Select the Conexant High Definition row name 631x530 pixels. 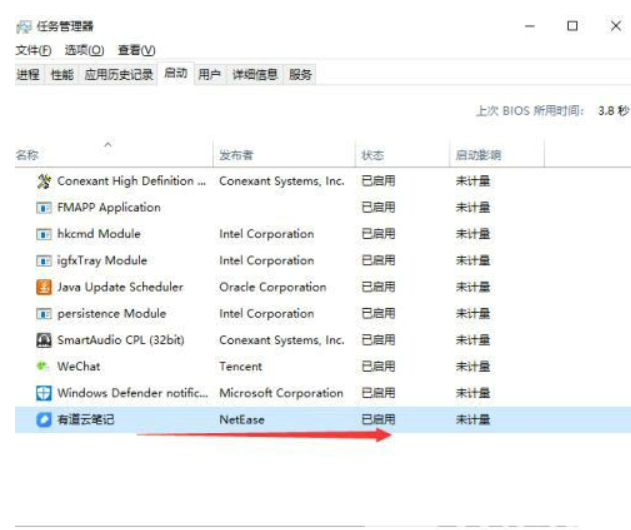pyautogui.click(x=132, y=181)
